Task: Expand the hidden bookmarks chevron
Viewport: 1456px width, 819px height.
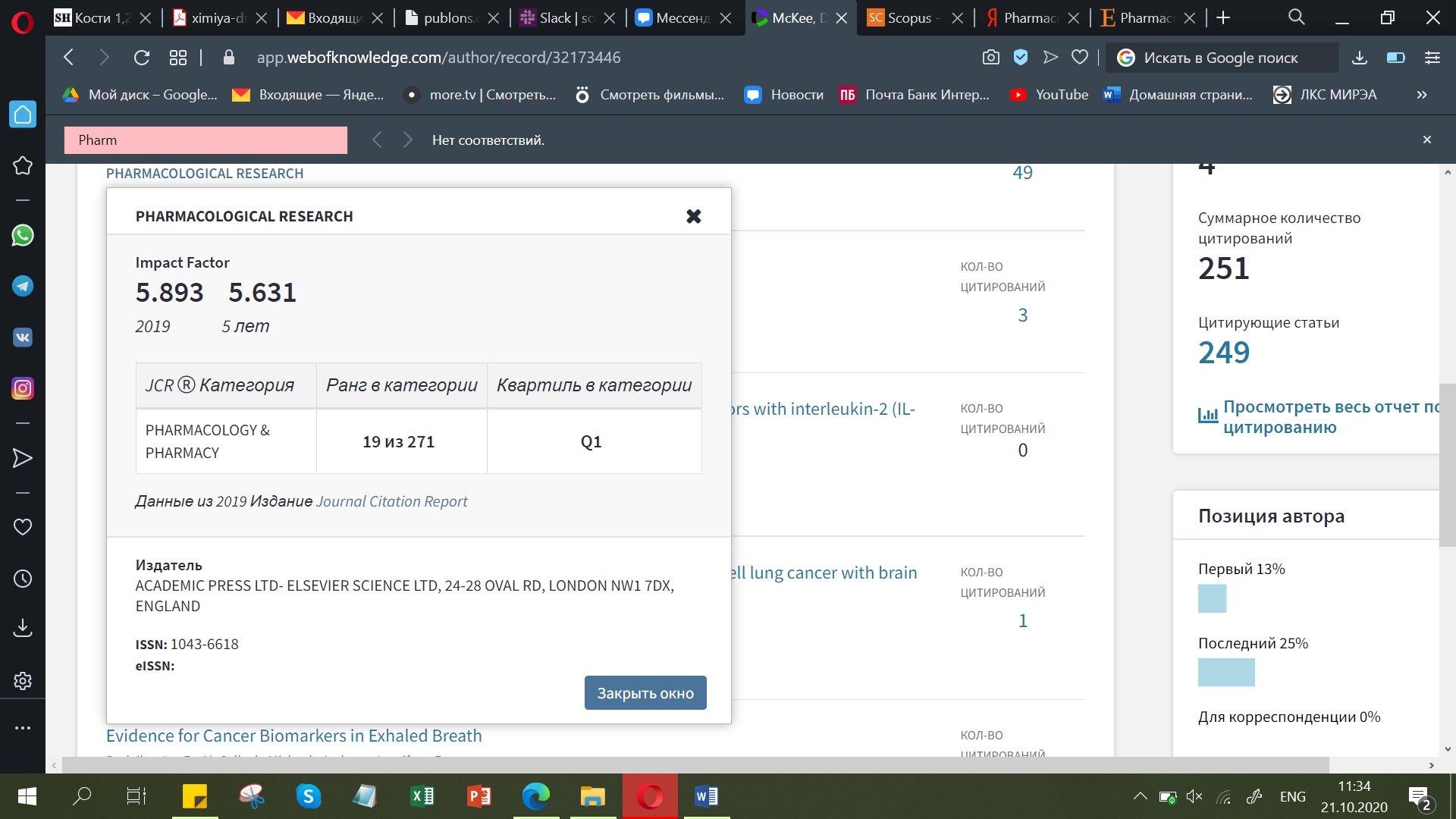Action: (1421, 95)
